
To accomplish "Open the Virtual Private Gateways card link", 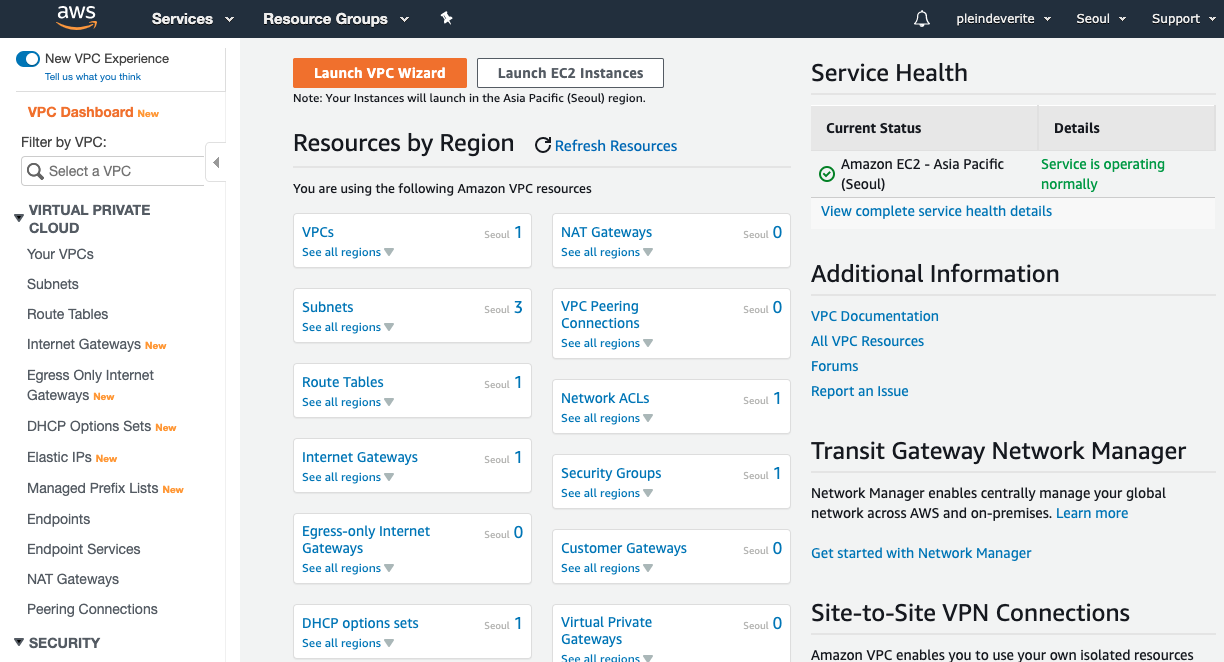I will pyautogui.click(x=606, y=630).
